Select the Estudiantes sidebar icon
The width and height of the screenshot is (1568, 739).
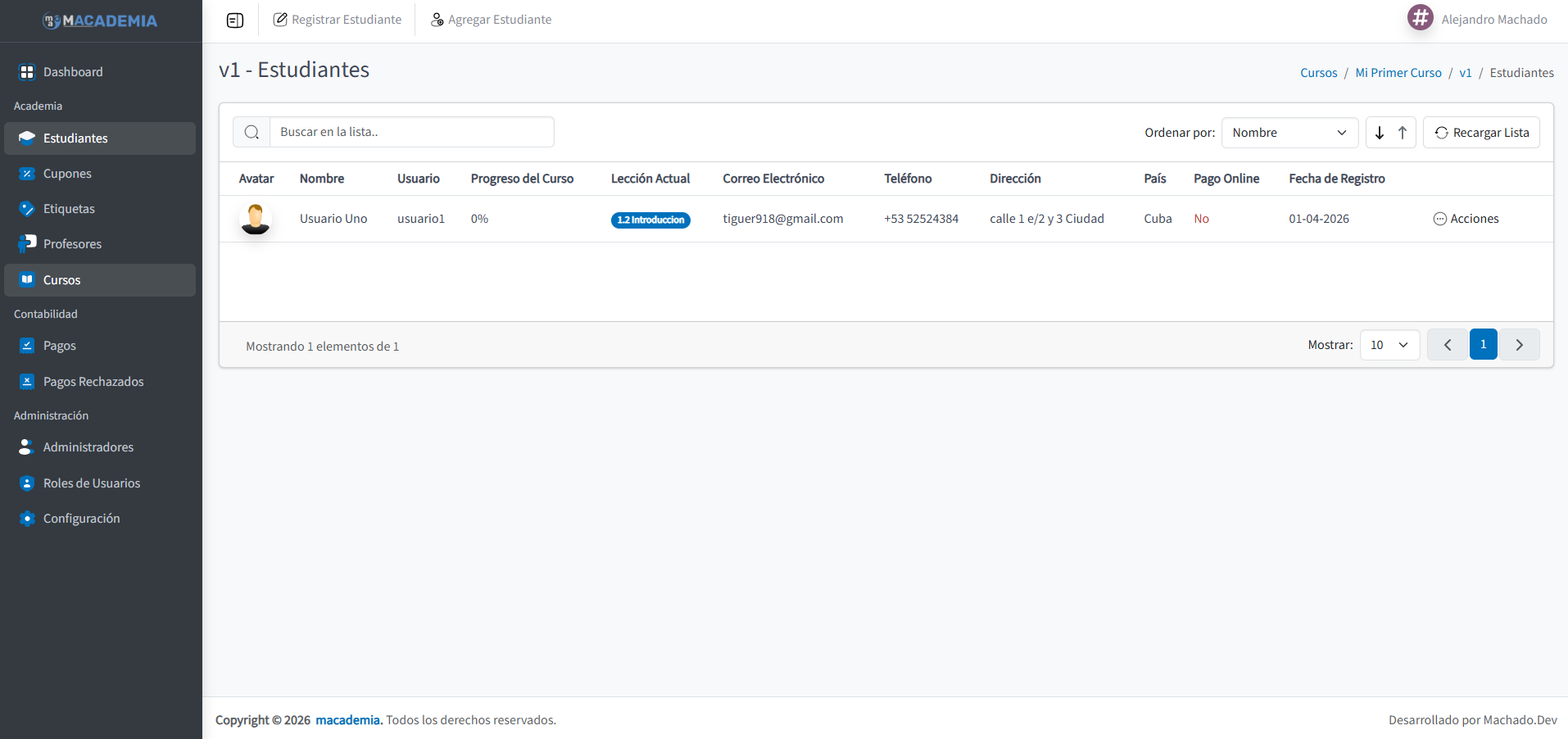click(27, 138)
